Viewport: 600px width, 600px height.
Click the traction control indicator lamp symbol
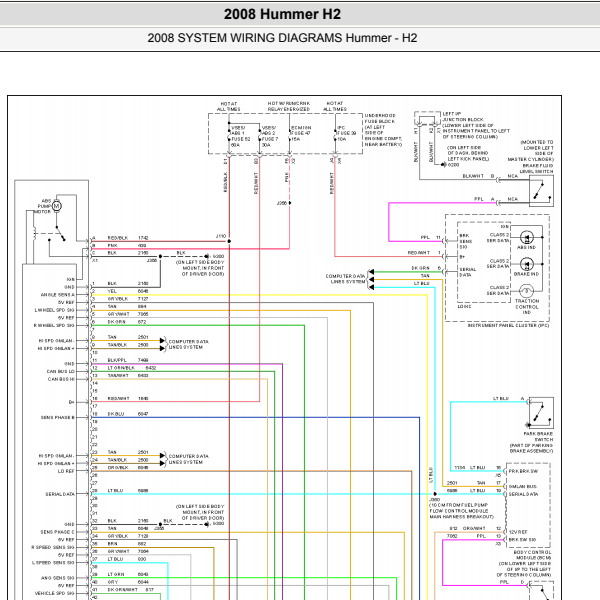527,291
